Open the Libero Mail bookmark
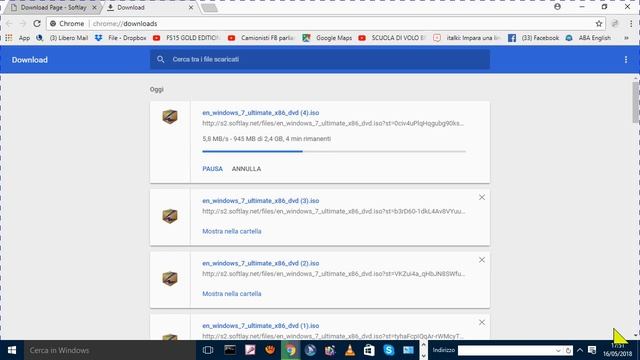640x360 pixels. pyautogui.click(x=62, y=38)
